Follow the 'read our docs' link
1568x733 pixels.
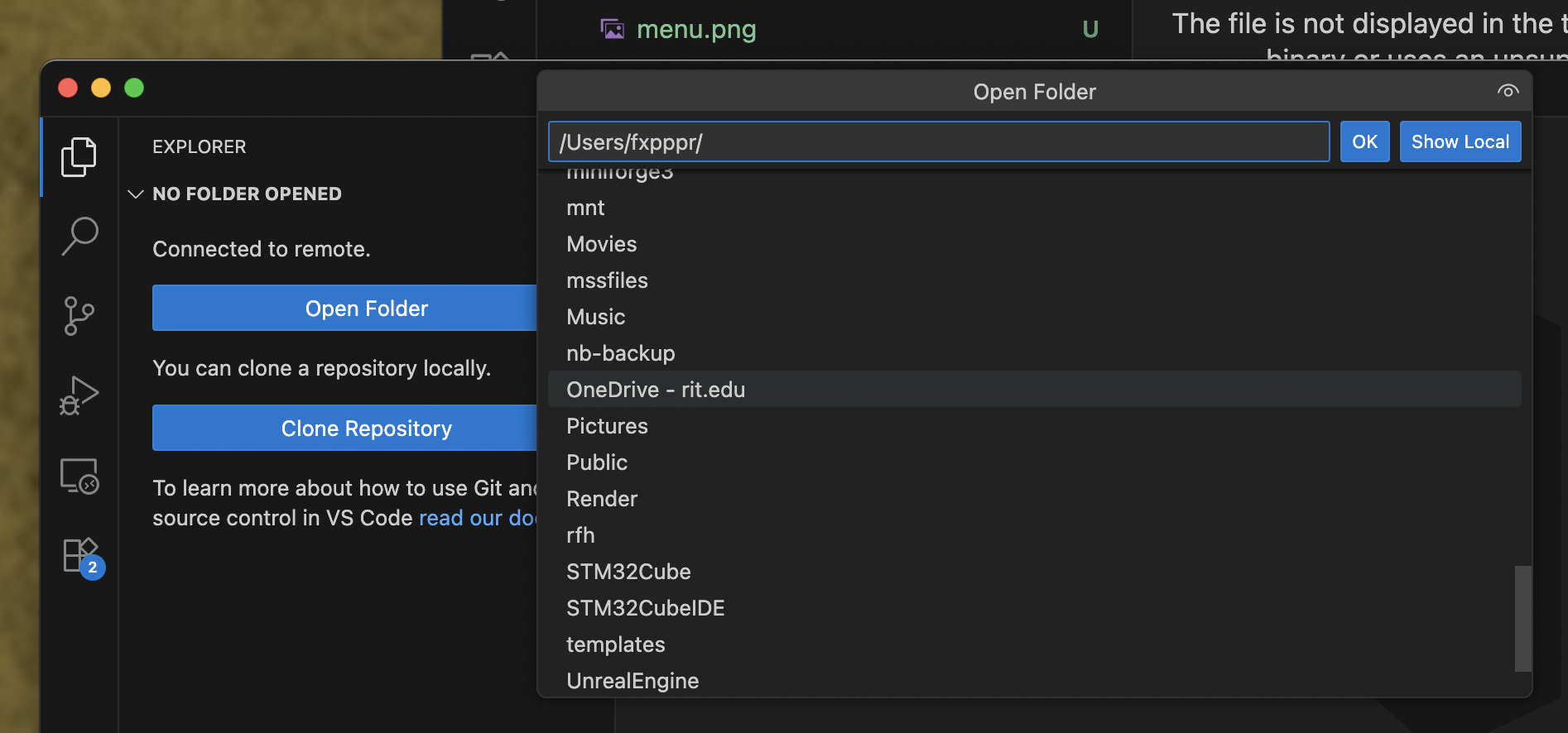click(479, 518)
